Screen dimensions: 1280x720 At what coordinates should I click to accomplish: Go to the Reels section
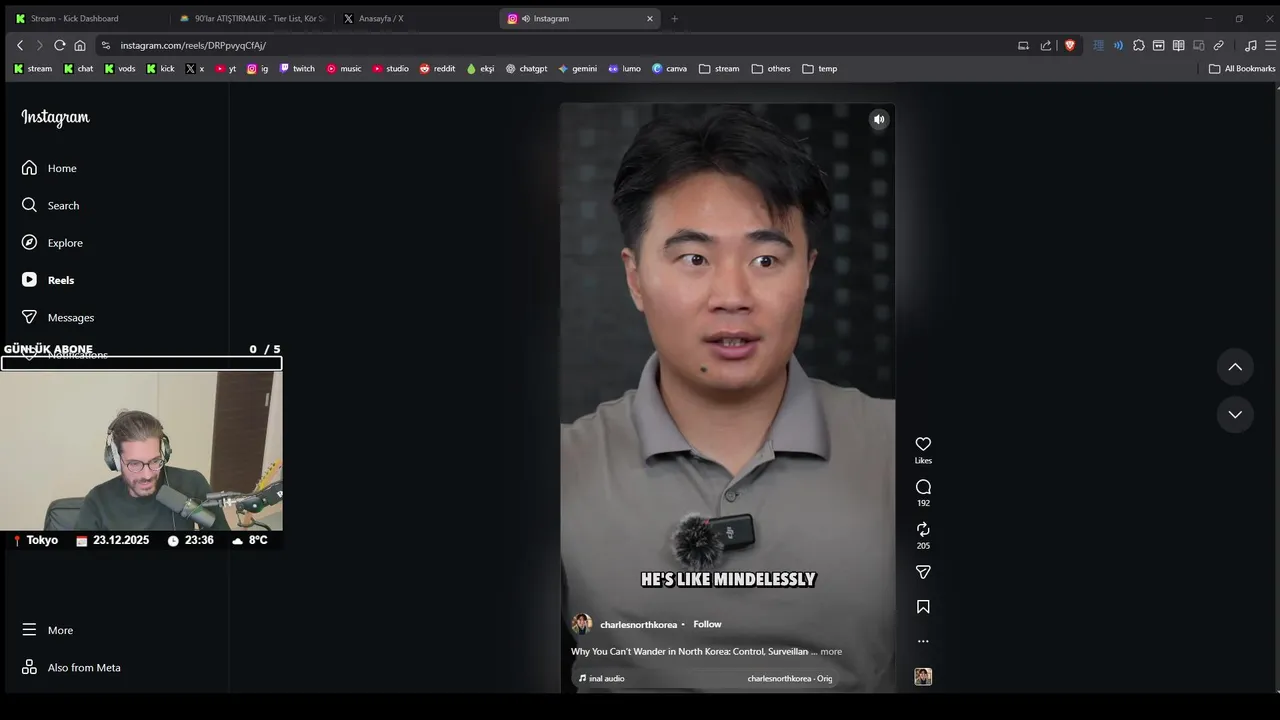pyautogui.click(x=48, y=280)
